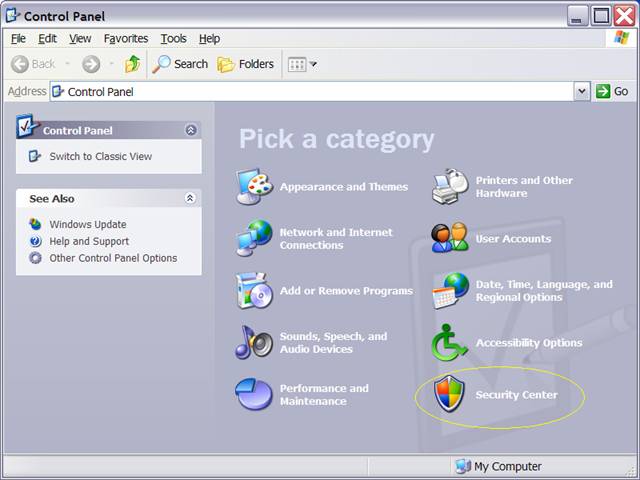The width and height of the screenshot is (640, 480).
Task: Collapse the See Also pane
Action: tap(190, 198)
